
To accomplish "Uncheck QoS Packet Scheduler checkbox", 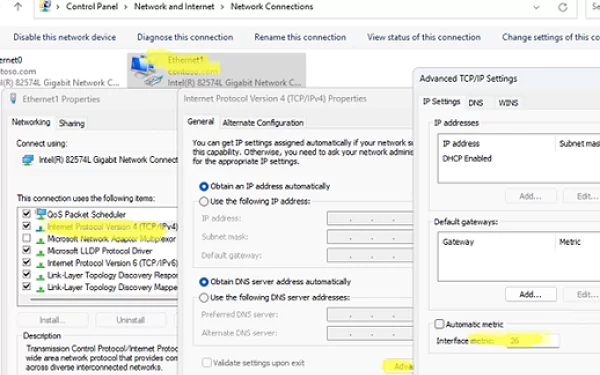I will click(x=26, y=213).
